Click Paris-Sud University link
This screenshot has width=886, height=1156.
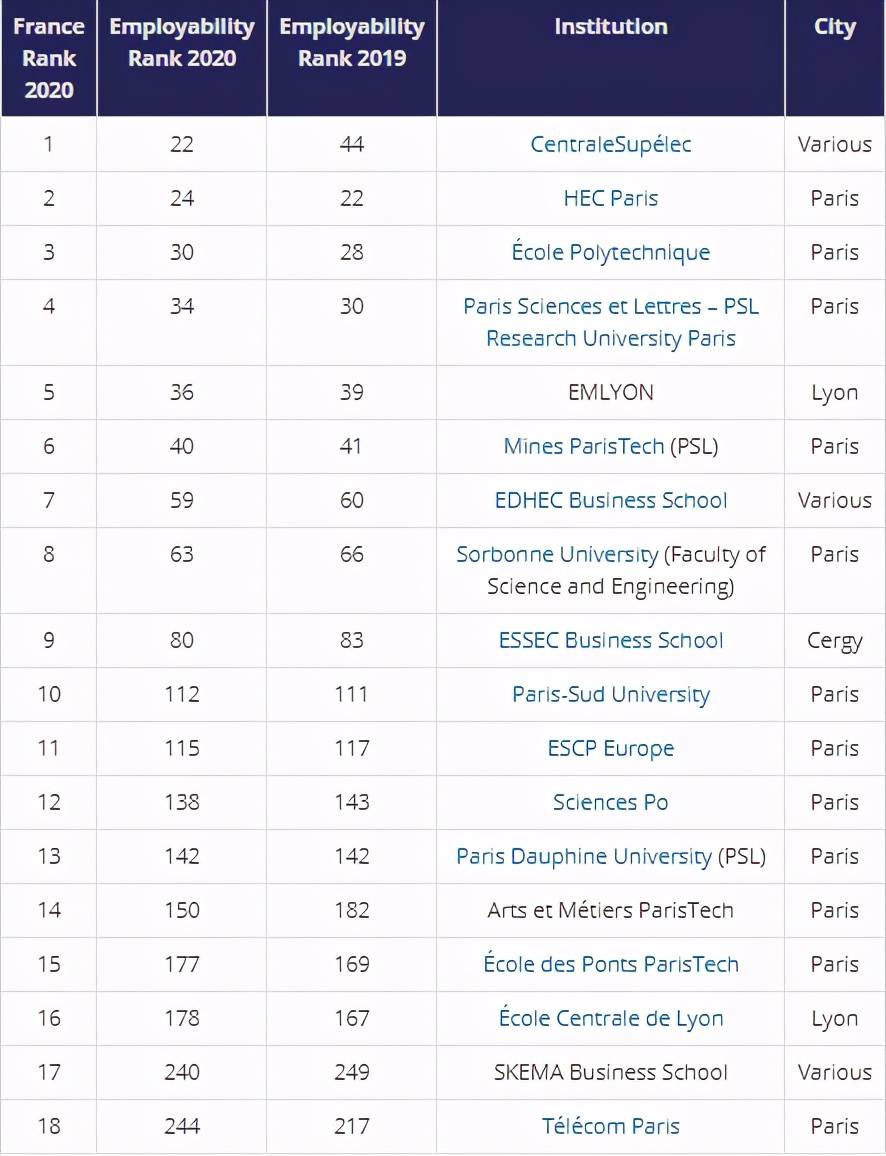point(610,694)
